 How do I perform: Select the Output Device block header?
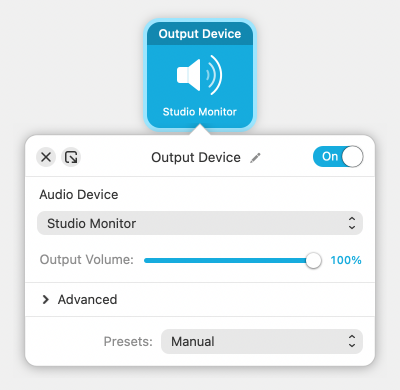click(200, 34)
